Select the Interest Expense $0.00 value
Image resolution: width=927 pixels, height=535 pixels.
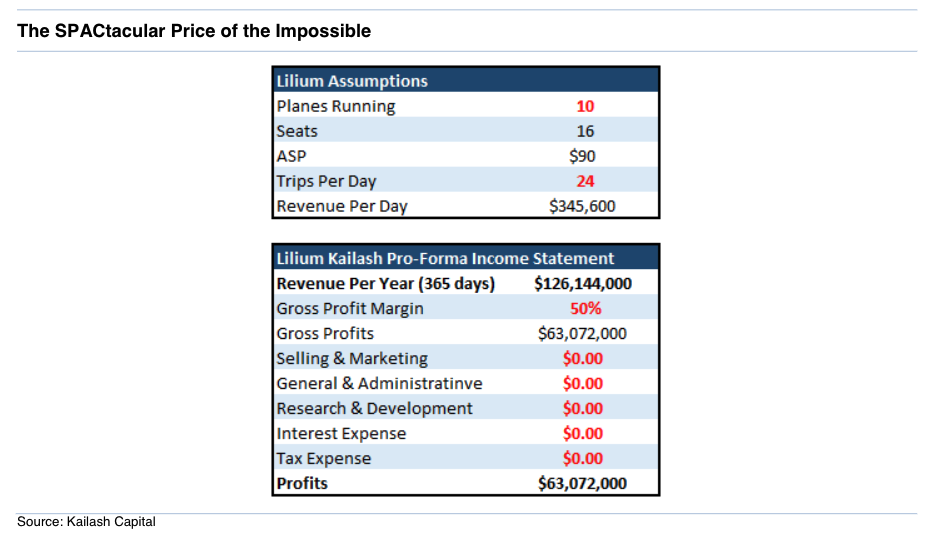[x=582, y=433]
